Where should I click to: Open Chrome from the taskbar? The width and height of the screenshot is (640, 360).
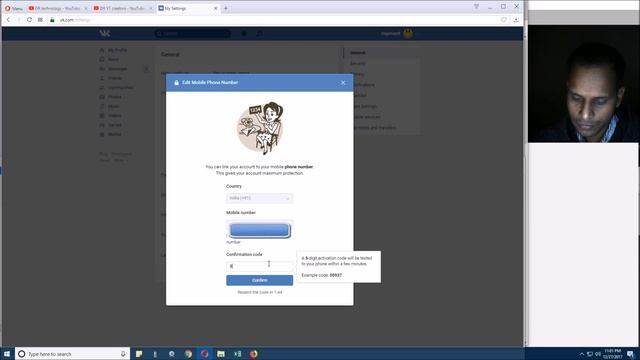(x=188, y=354)
